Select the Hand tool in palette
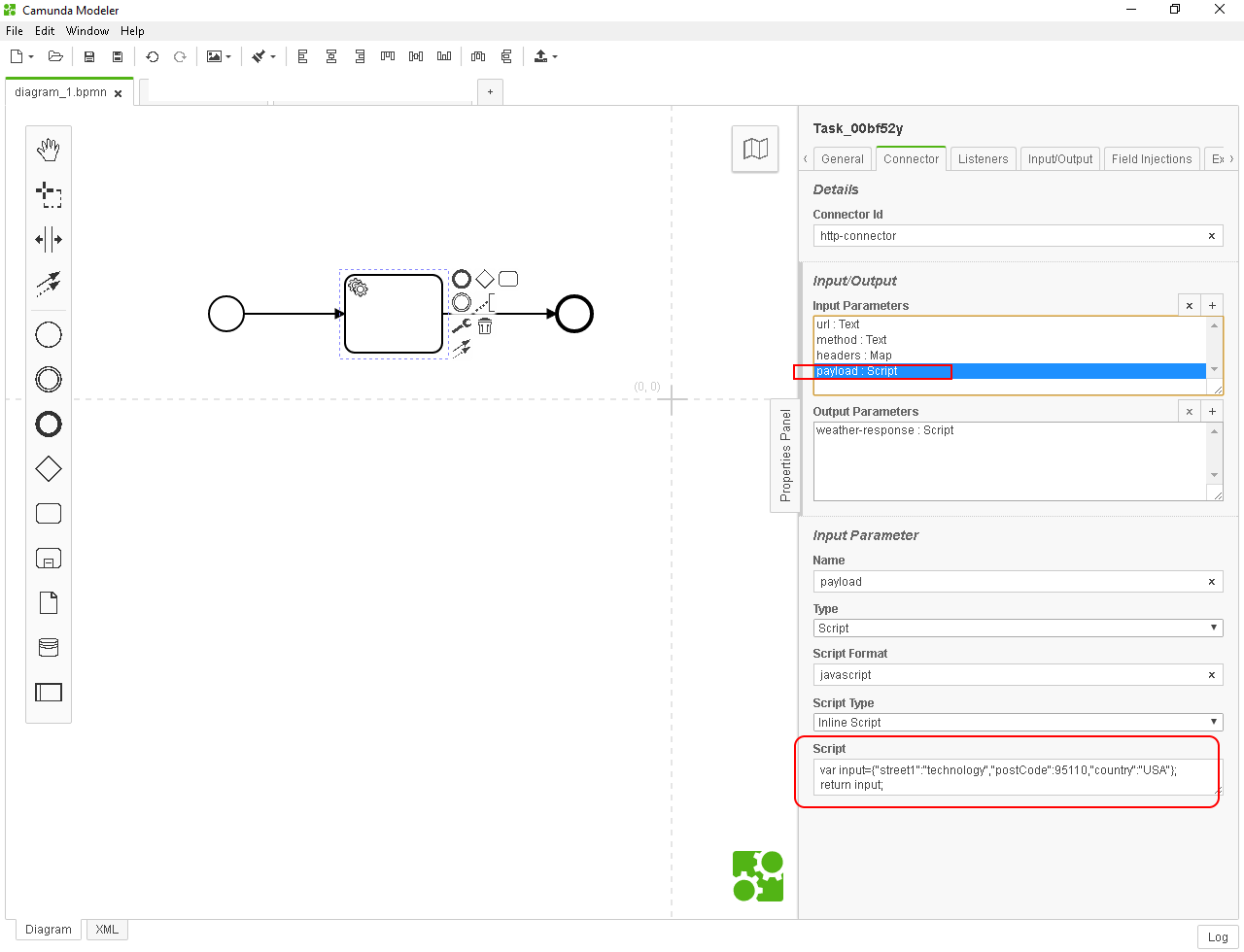 [x=49, y=149]
